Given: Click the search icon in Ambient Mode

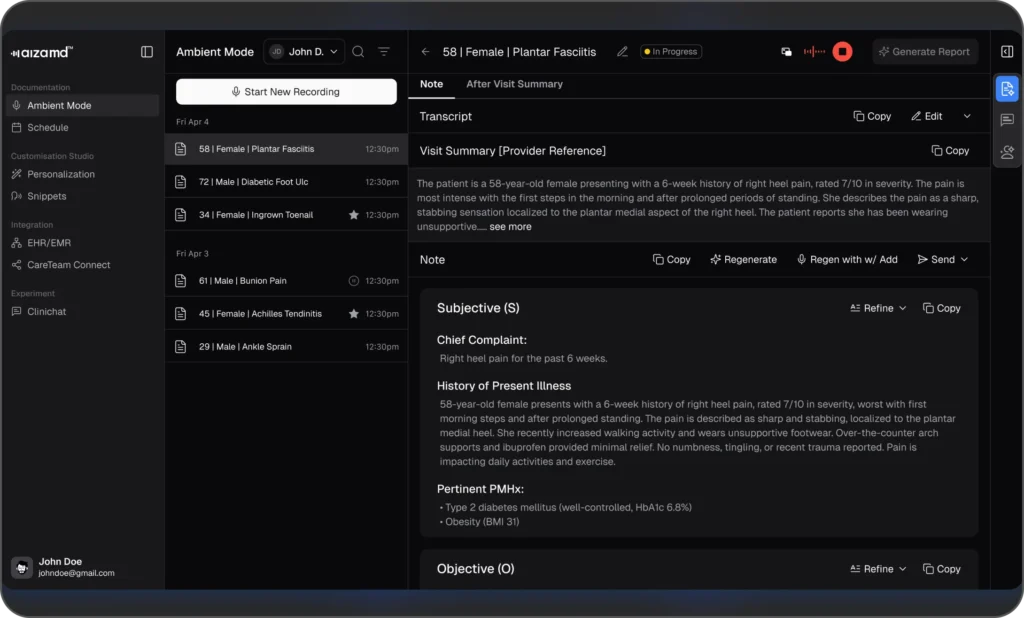Looking at the screenshot, I should (x=358, y=52).
